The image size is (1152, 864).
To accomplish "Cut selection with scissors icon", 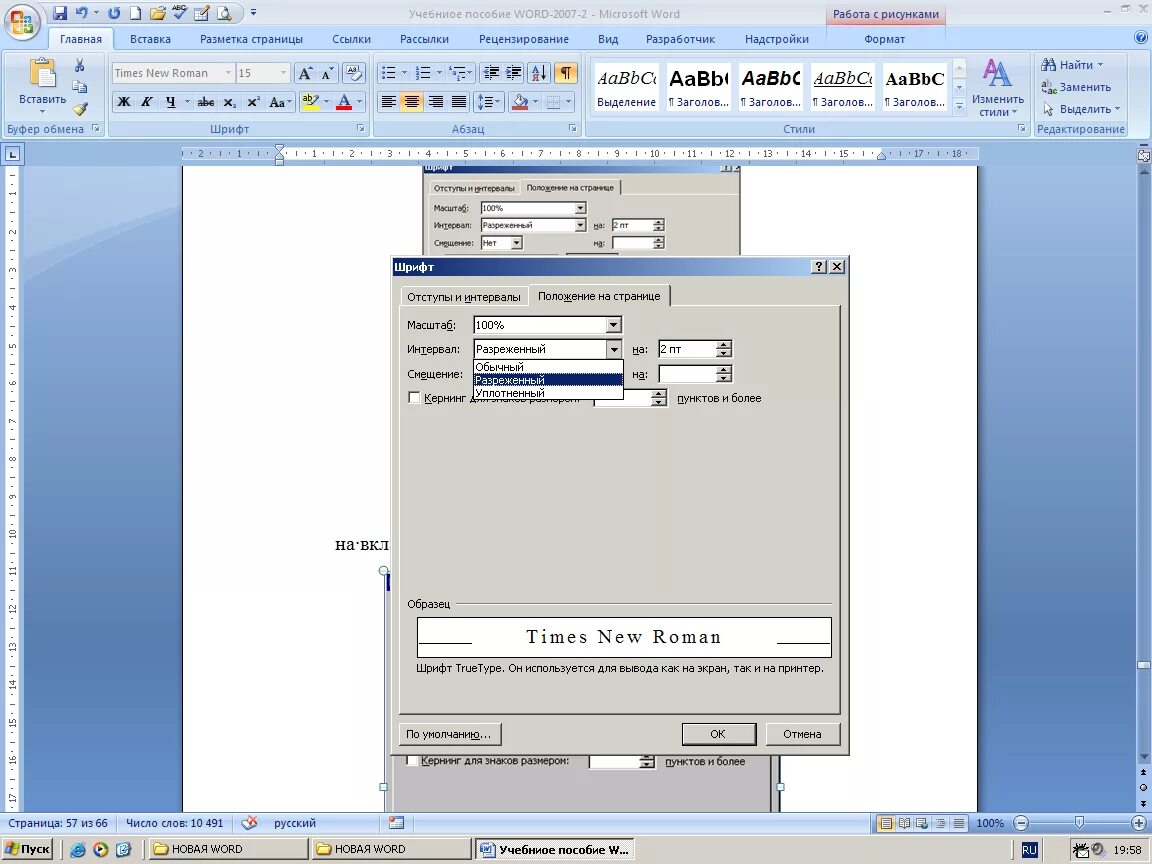I will coord(79,65).
